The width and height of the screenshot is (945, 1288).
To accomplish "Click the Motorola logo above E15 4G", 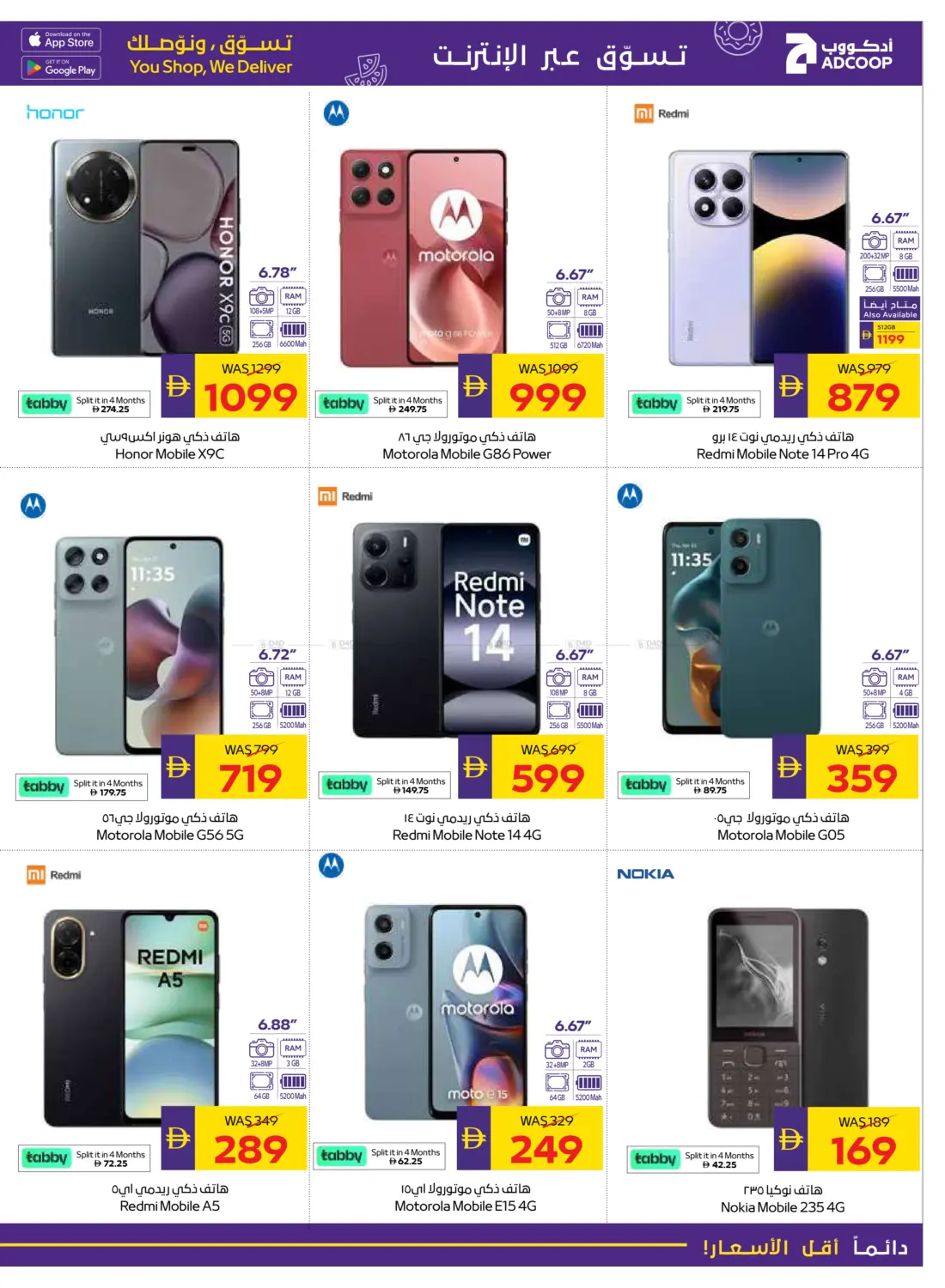I will coord(331,866).
